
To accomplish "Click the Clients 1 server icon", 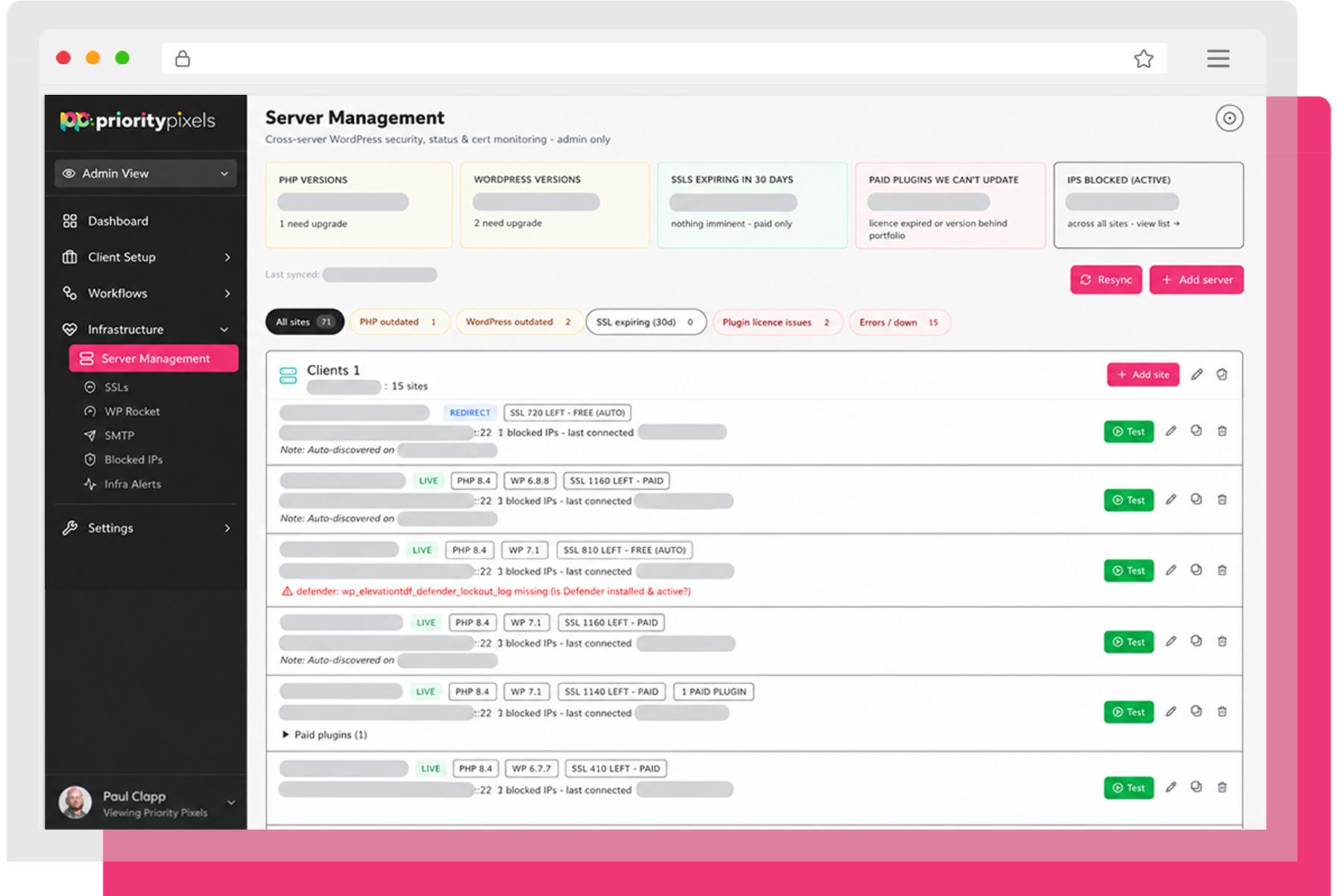I will 287,375.
